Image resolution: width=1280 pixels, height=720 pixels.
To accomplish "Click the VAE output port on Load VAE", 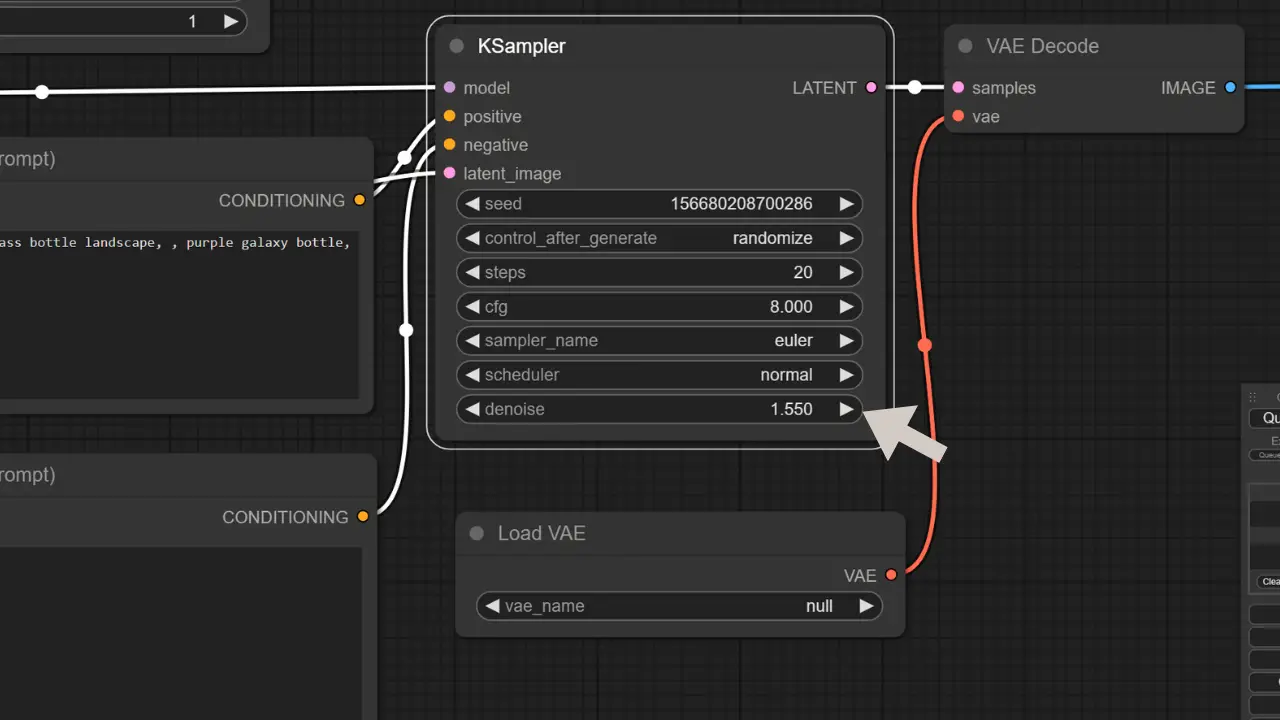I will tap(891, 575).
